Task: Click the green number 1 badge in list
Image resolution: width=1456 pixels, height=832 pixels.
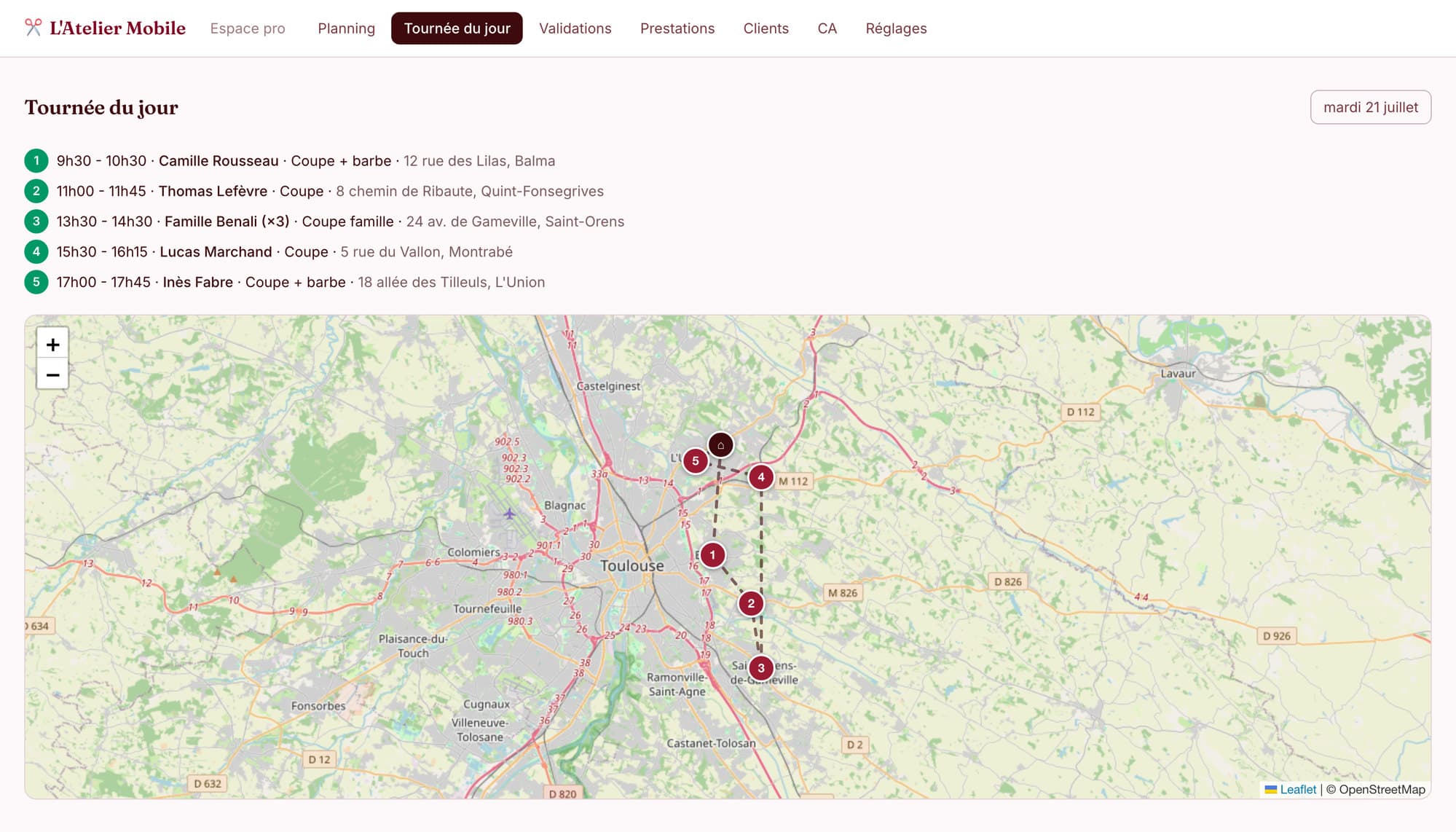Action: coord(36,160)
